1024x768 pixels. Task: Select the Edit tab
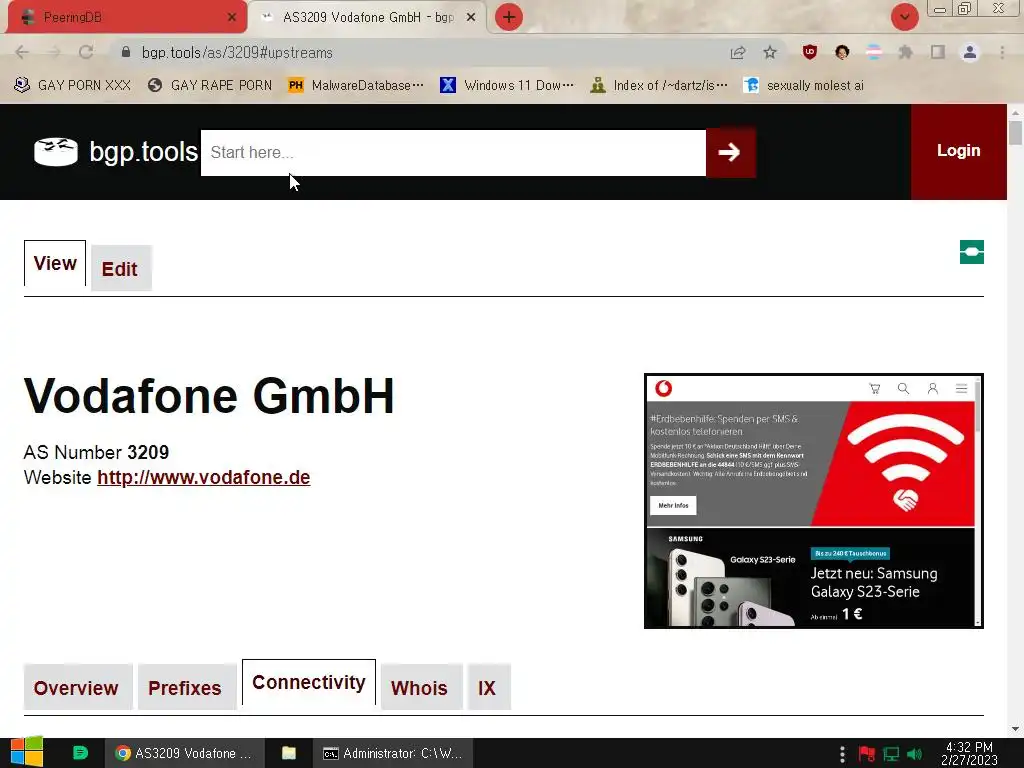tap(121, 268)
